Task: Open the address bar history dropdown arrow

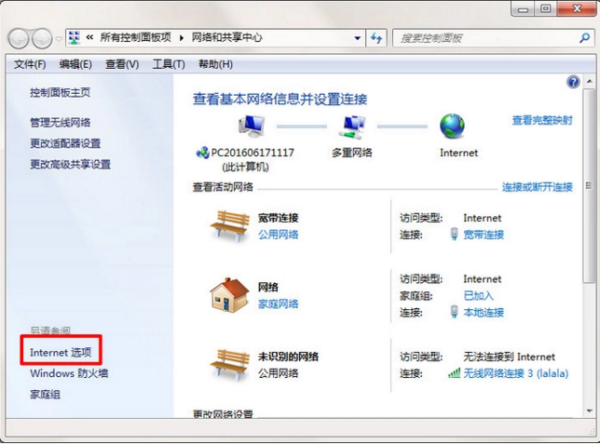Action: [x=357, y=38]
